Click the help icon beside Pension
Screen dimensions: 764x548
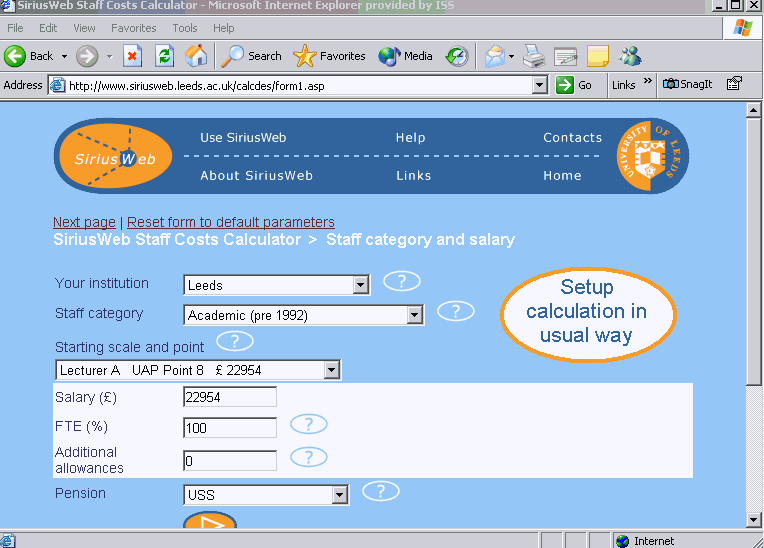point(380,491)
